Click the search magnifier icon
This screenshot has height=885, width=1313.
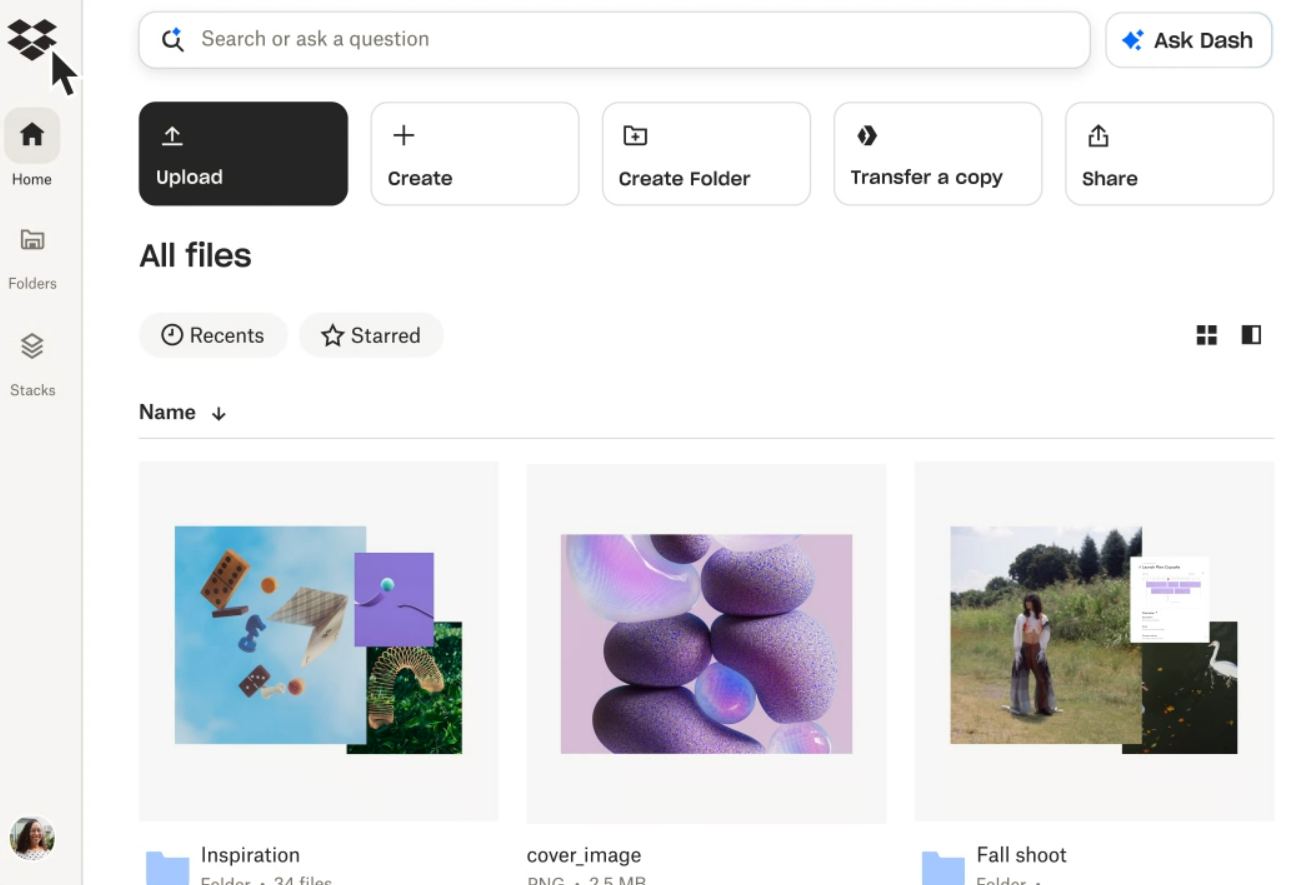point(173,39)
